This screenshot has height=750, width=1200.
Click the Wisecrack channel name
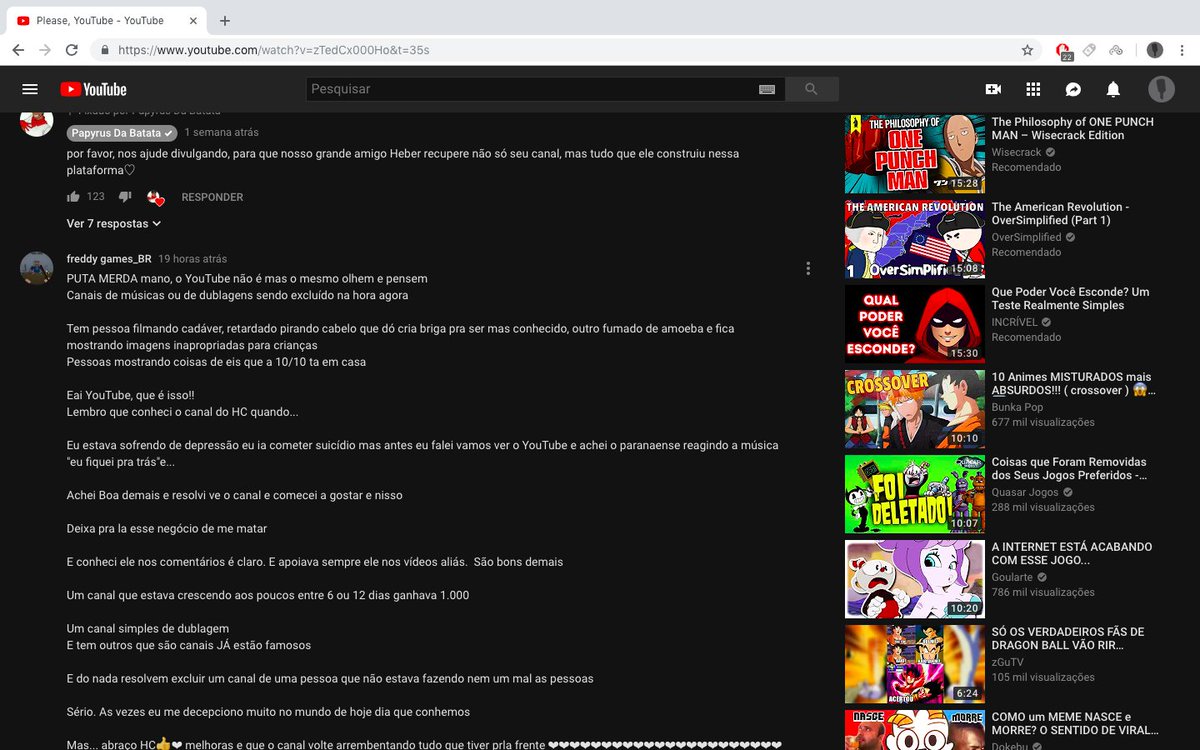coord(1016,152)
